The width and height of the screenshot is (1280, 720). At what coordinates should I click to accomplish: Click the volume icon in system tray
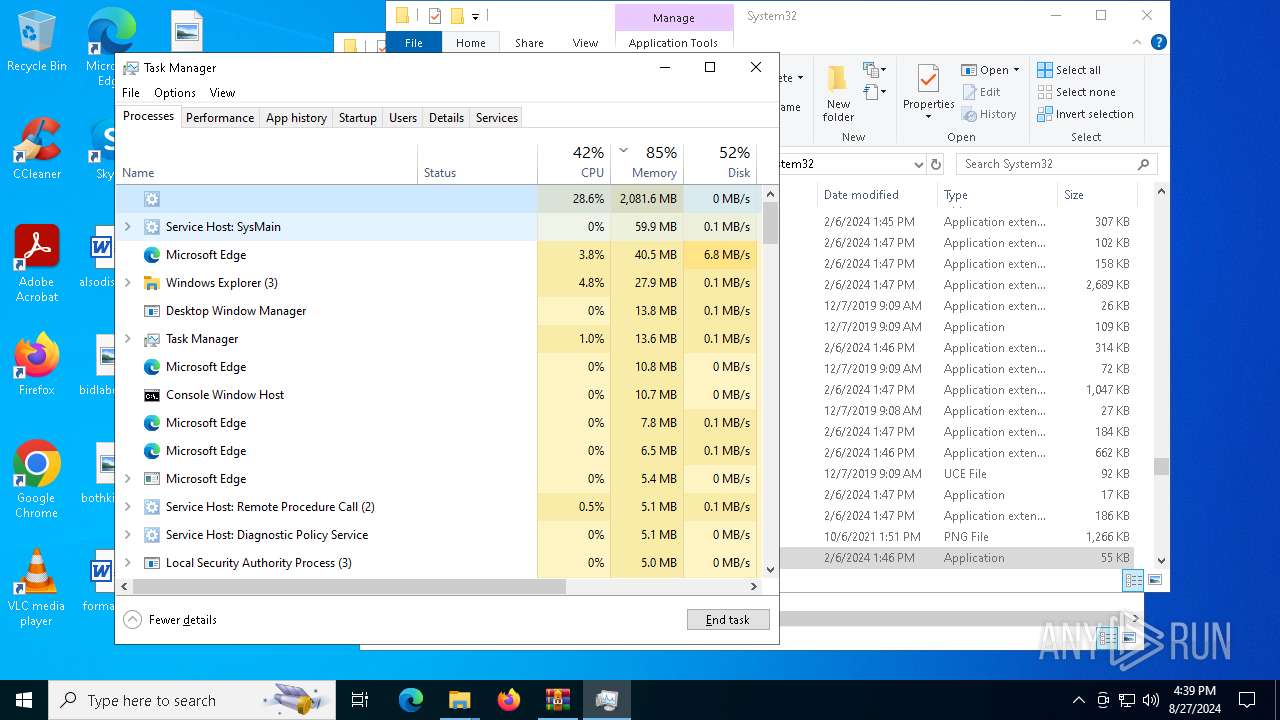pyautogui.click(x=1151, y=700)
